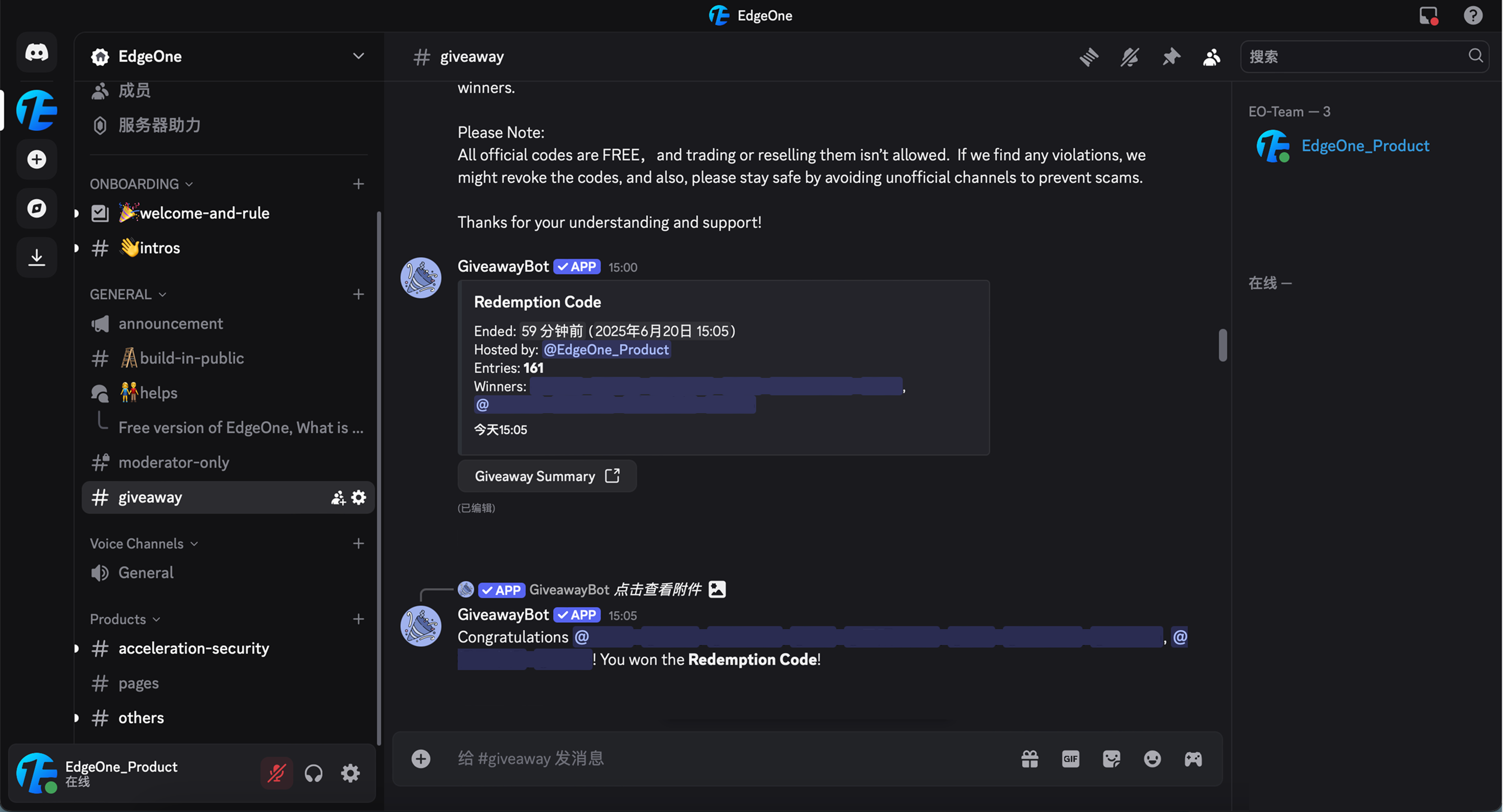Collapse the ONBOARDING category
1503x812 pixels.
[x=140, y=184]
